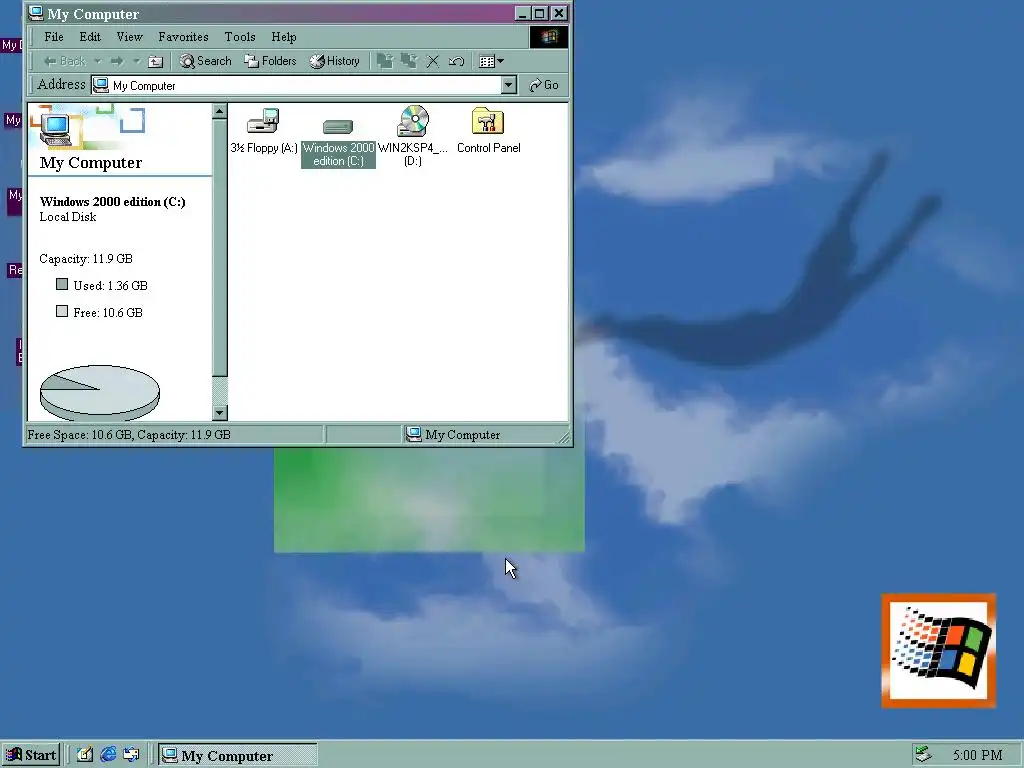Show the Folders pane
The height and width of the screenshot is (768, 1024).
(x=270, y=61)
